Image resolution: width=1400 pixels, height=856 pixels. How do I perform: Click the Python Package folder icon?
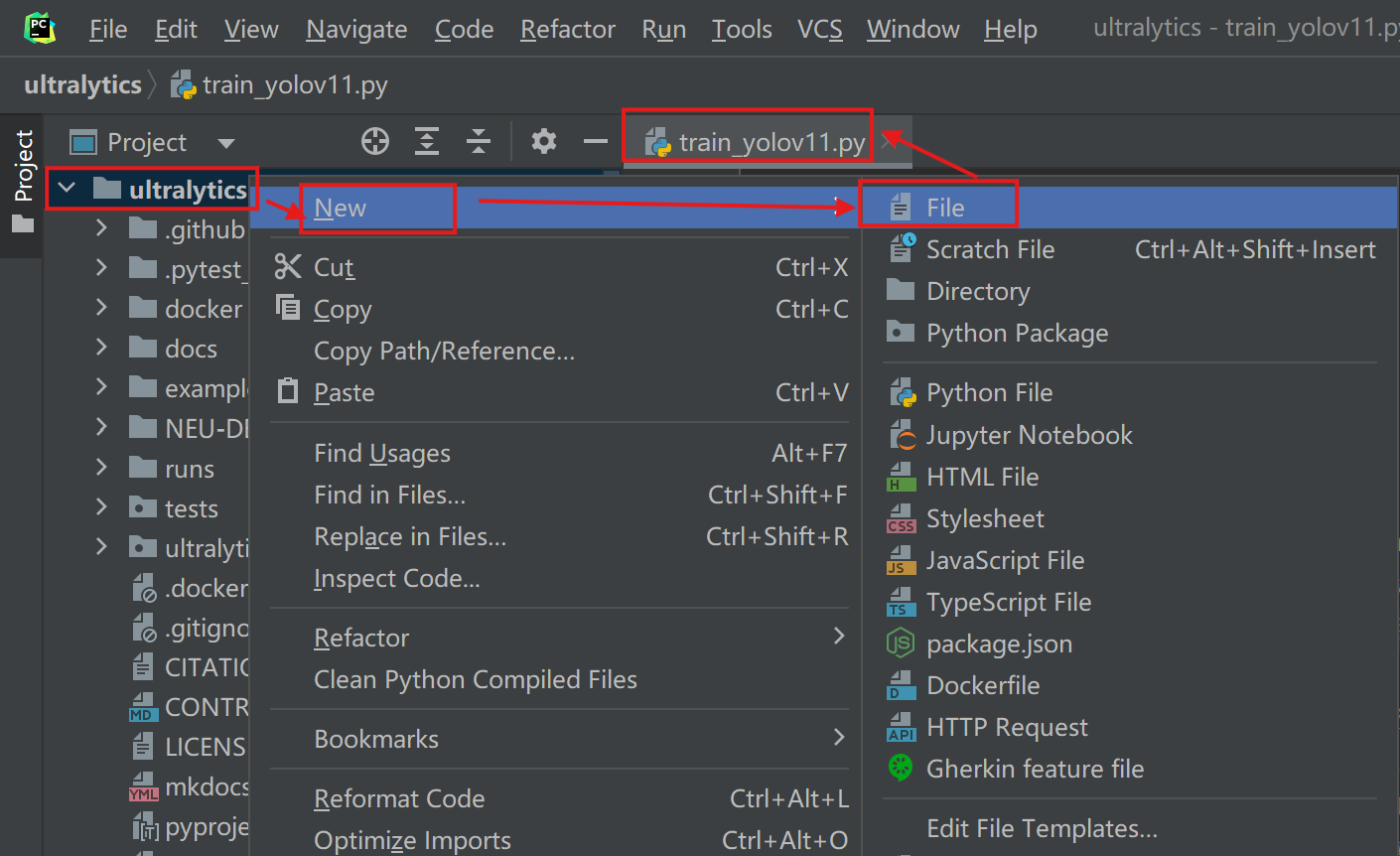coord(901,332)
